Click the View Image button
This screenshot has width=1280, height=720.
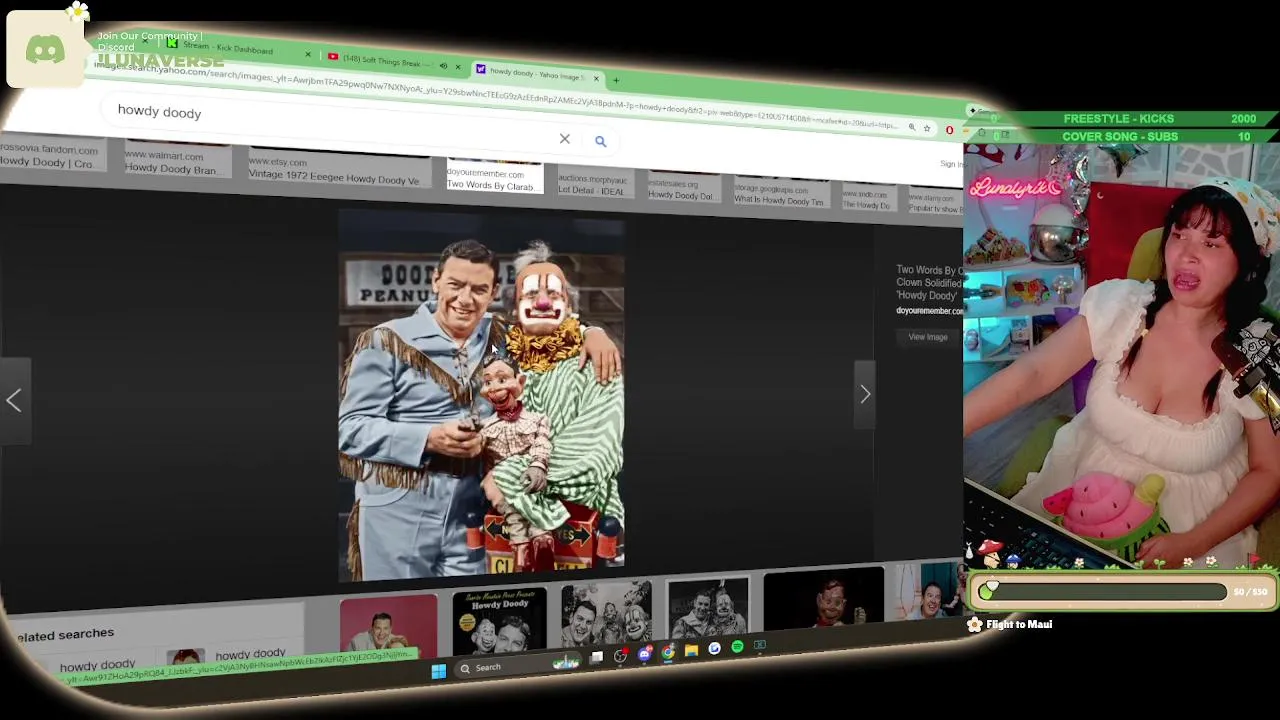[x=927, y=337]
